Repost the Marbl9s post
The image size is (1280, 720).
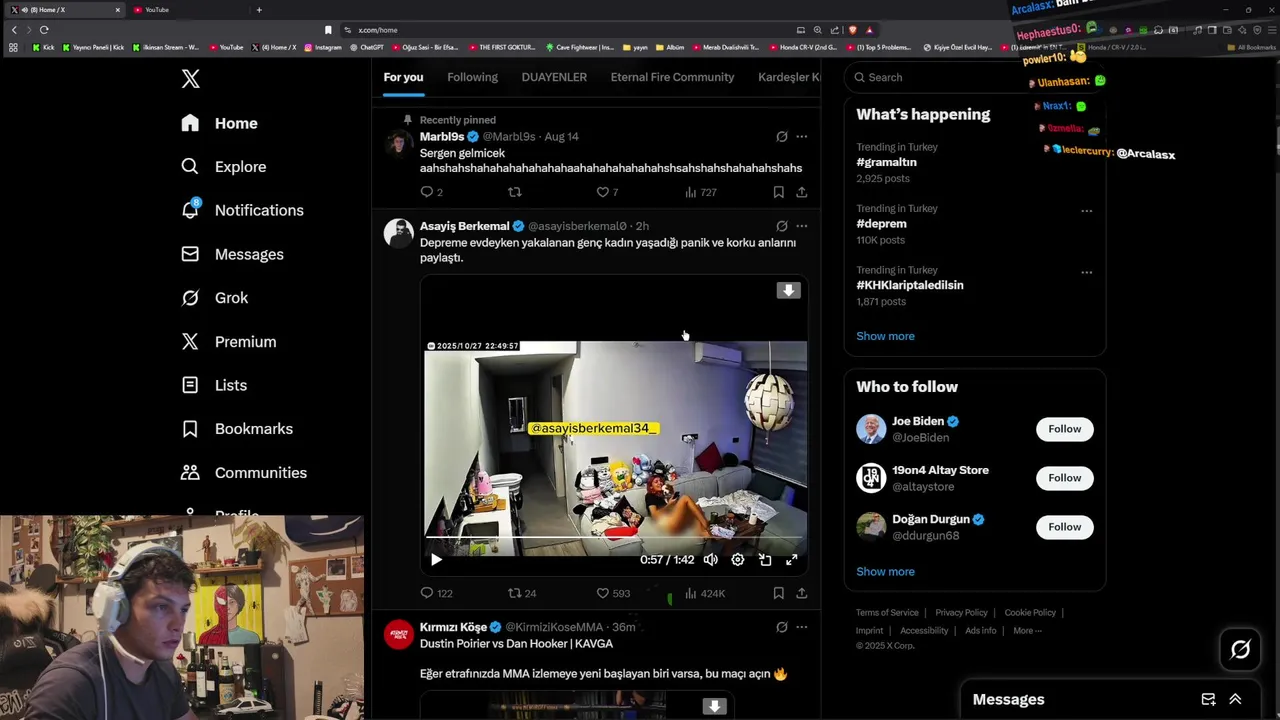[x=515, y=192]
